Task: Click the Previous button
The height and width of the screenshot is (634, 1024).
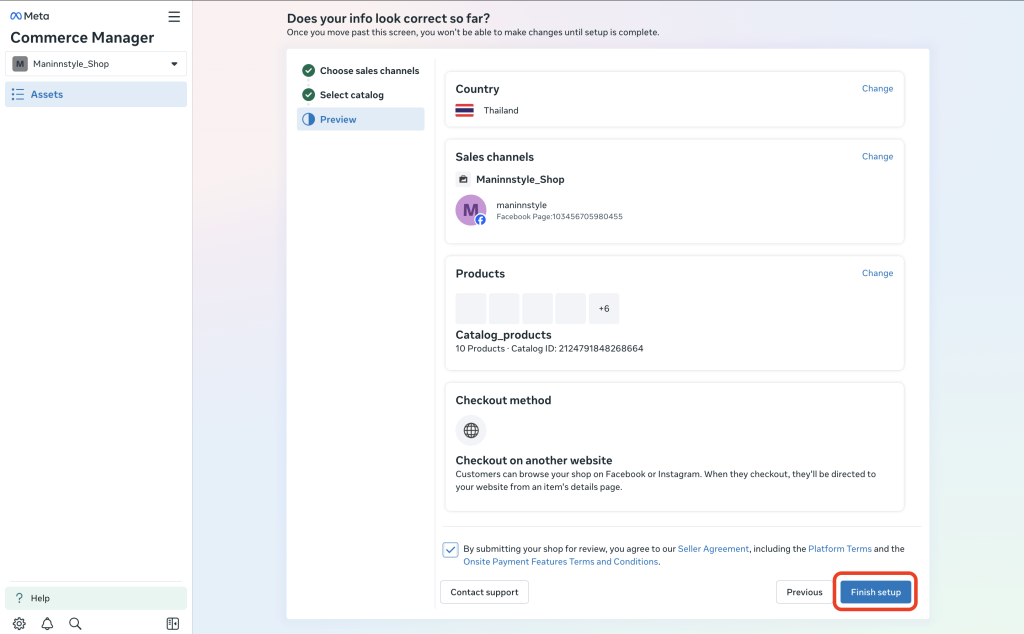Action: coord(804,592)
